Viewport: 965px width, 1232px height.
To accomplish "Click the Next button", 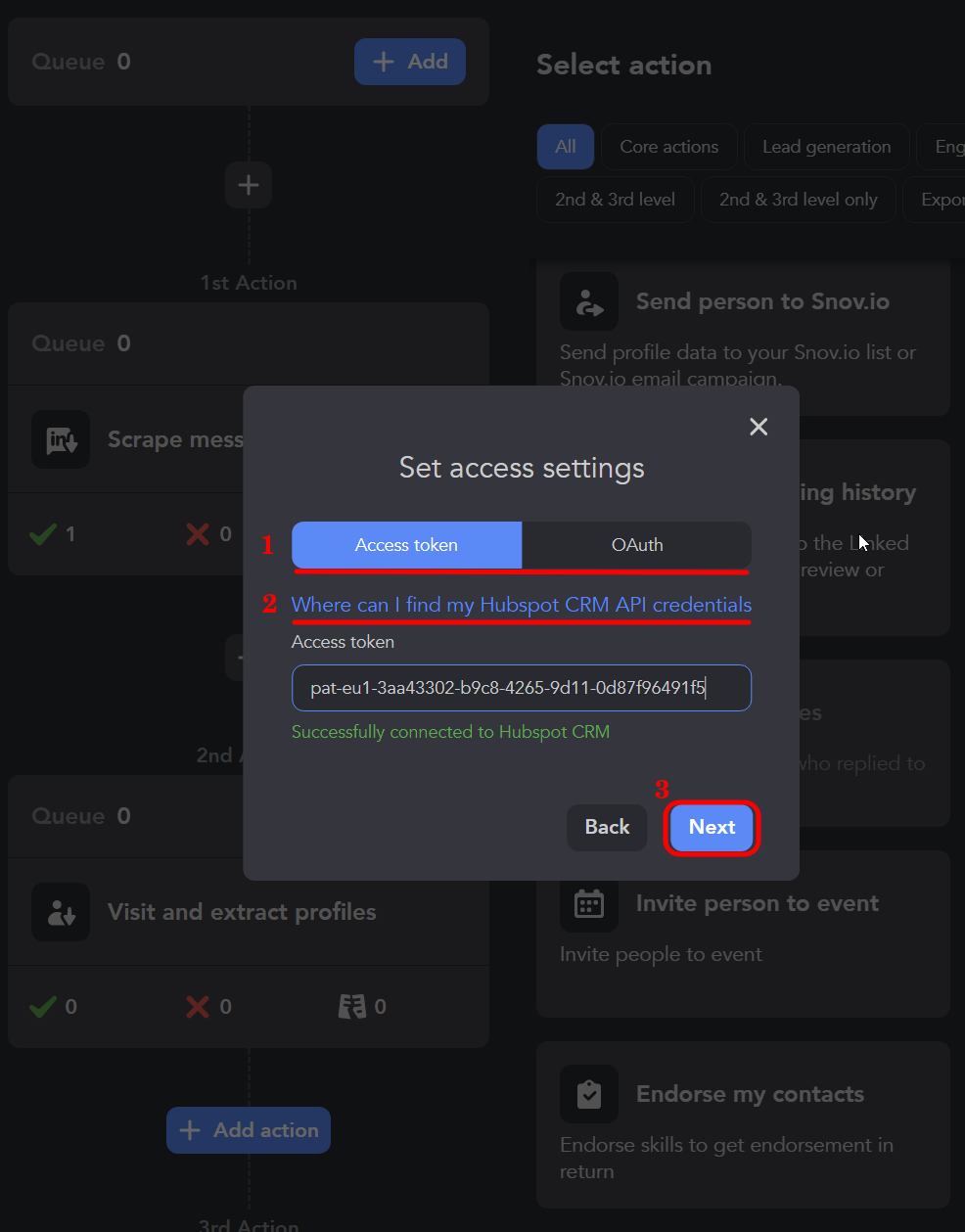I will click(x=712, y=828).
